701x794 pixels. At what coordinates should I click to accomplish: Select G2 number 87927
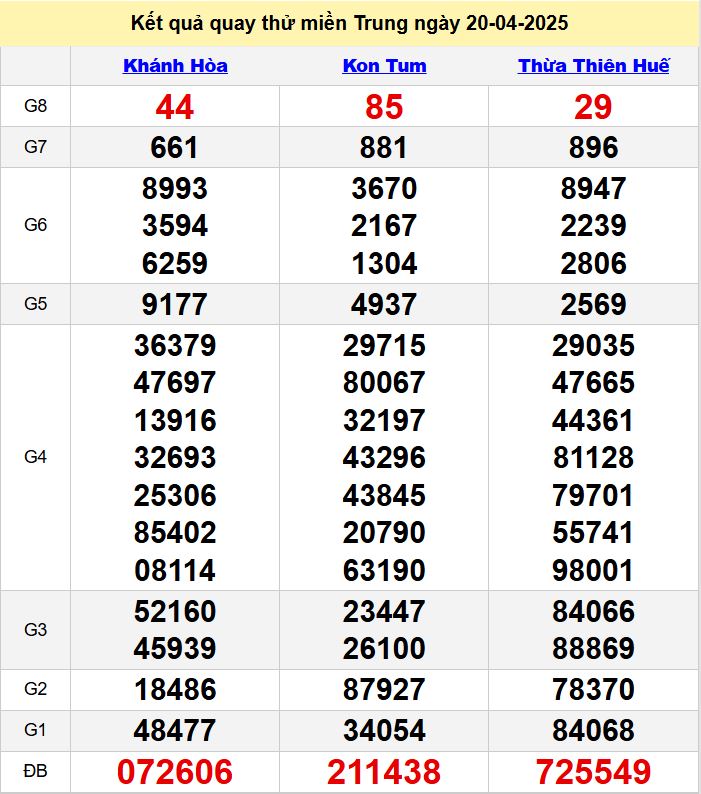pyautogui.click(x=384, y=690)
